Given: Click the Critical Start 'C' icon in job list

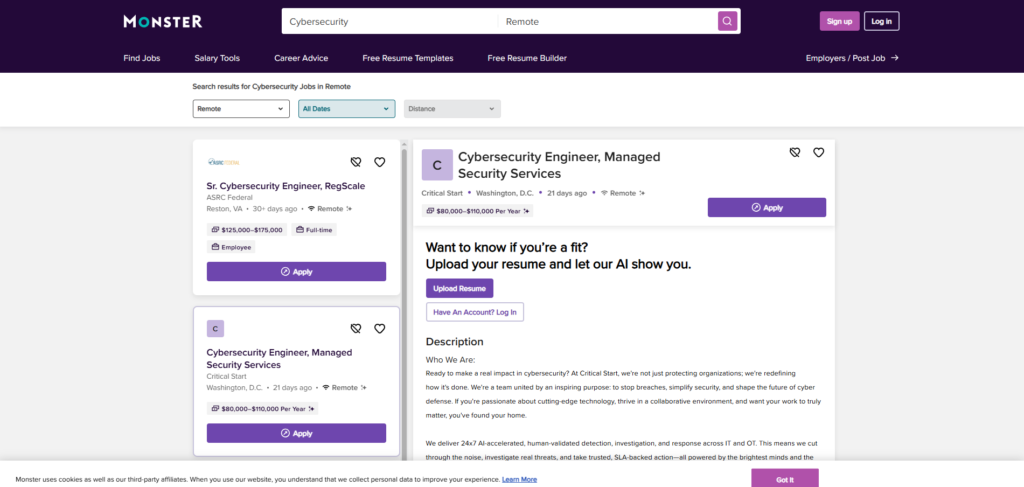Looking at the screenshot, I should pyautogui.click(x=215, y=328).
